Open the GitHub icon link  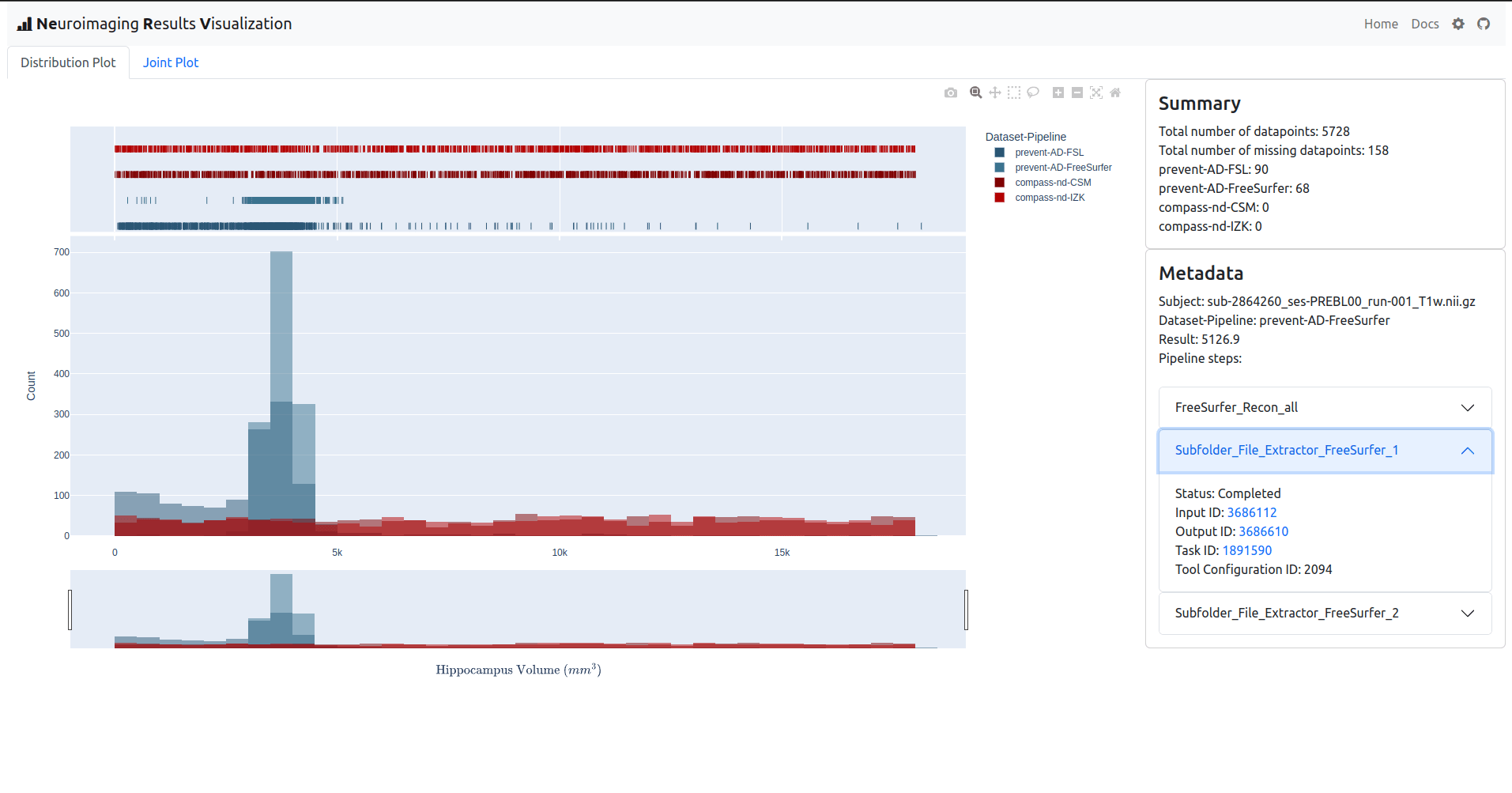coord(1484,24)
